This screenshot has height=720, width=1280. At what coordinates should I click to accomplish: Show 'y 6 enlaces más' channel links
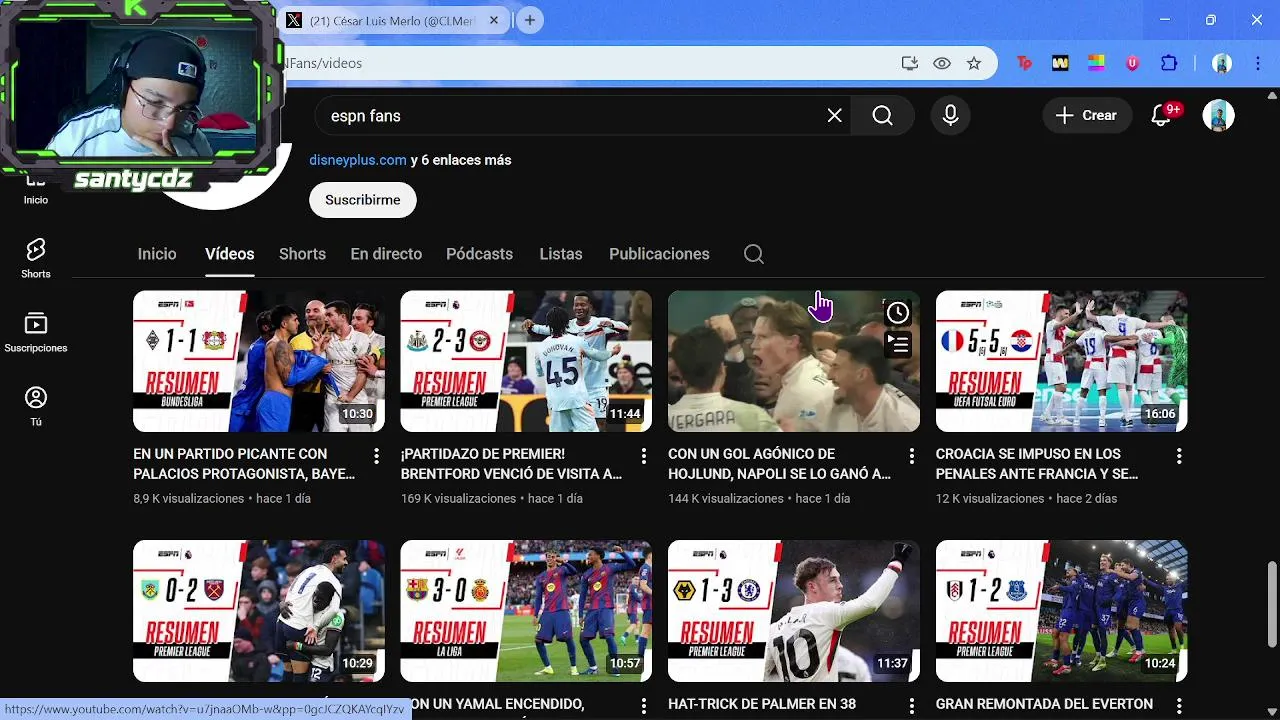point(461,160)
